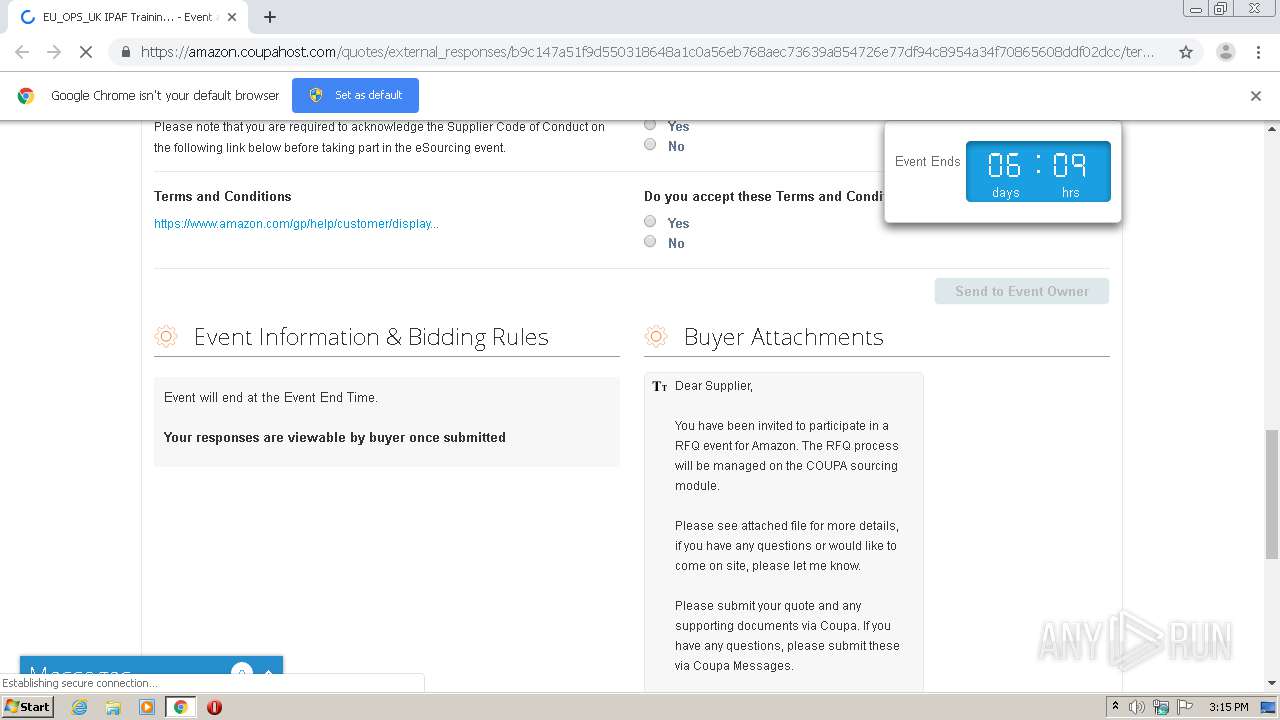The width and height of the screenshot is (1280, 720).
Task: Show hidden system tray icons
Action: [1115, 707]
